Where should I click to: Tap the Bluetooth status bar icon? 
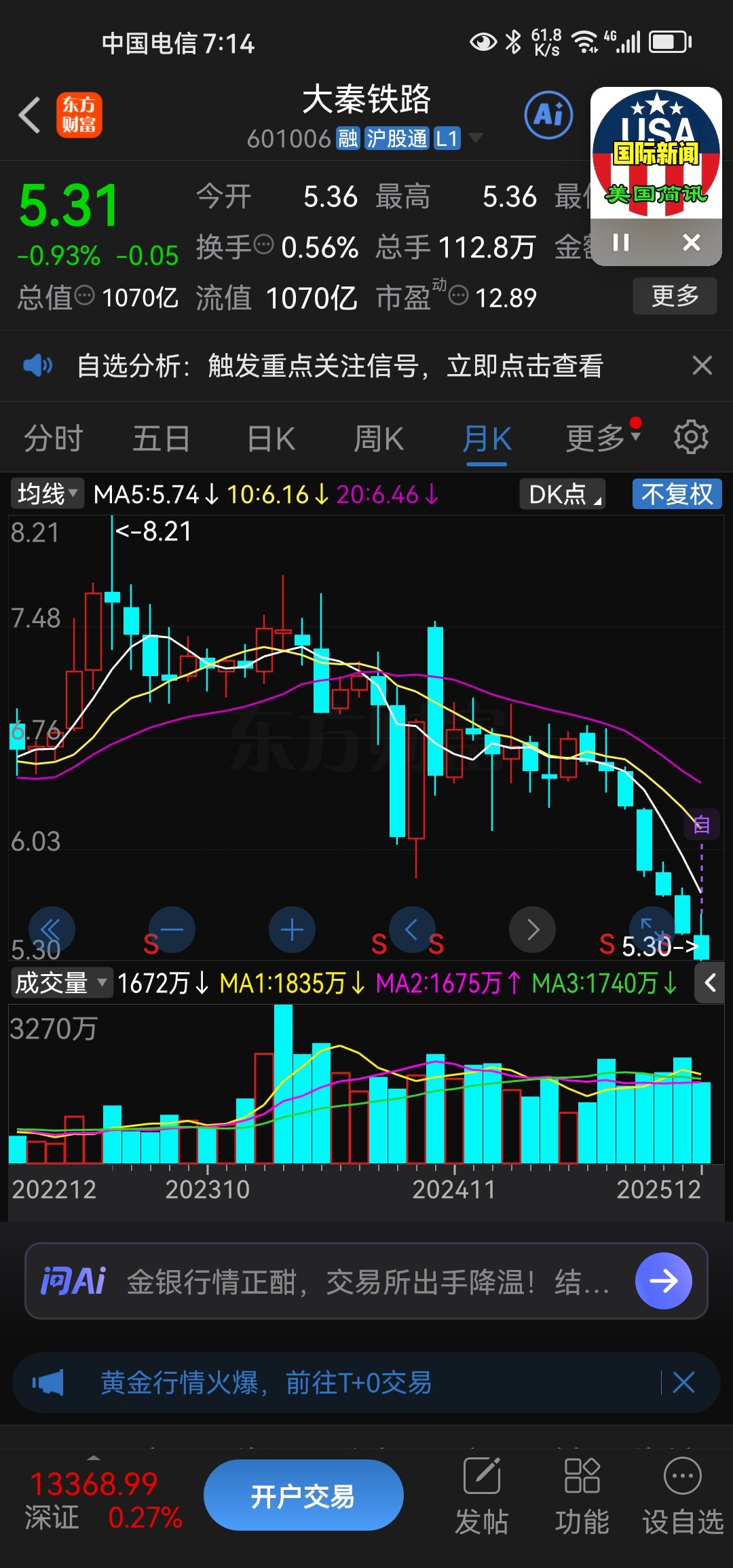pos(514,42)
